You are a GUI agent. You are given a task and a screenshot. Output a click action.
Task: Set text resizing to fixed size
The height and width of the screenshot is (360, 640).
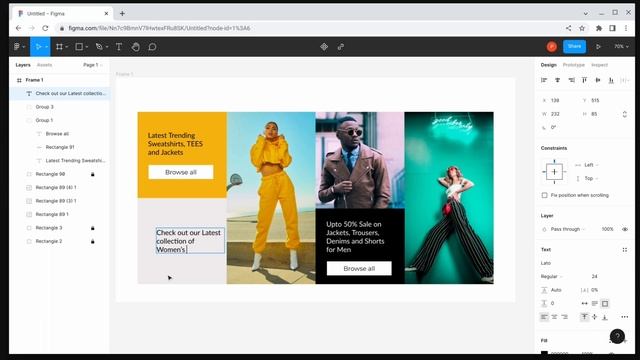click(605, 303)
